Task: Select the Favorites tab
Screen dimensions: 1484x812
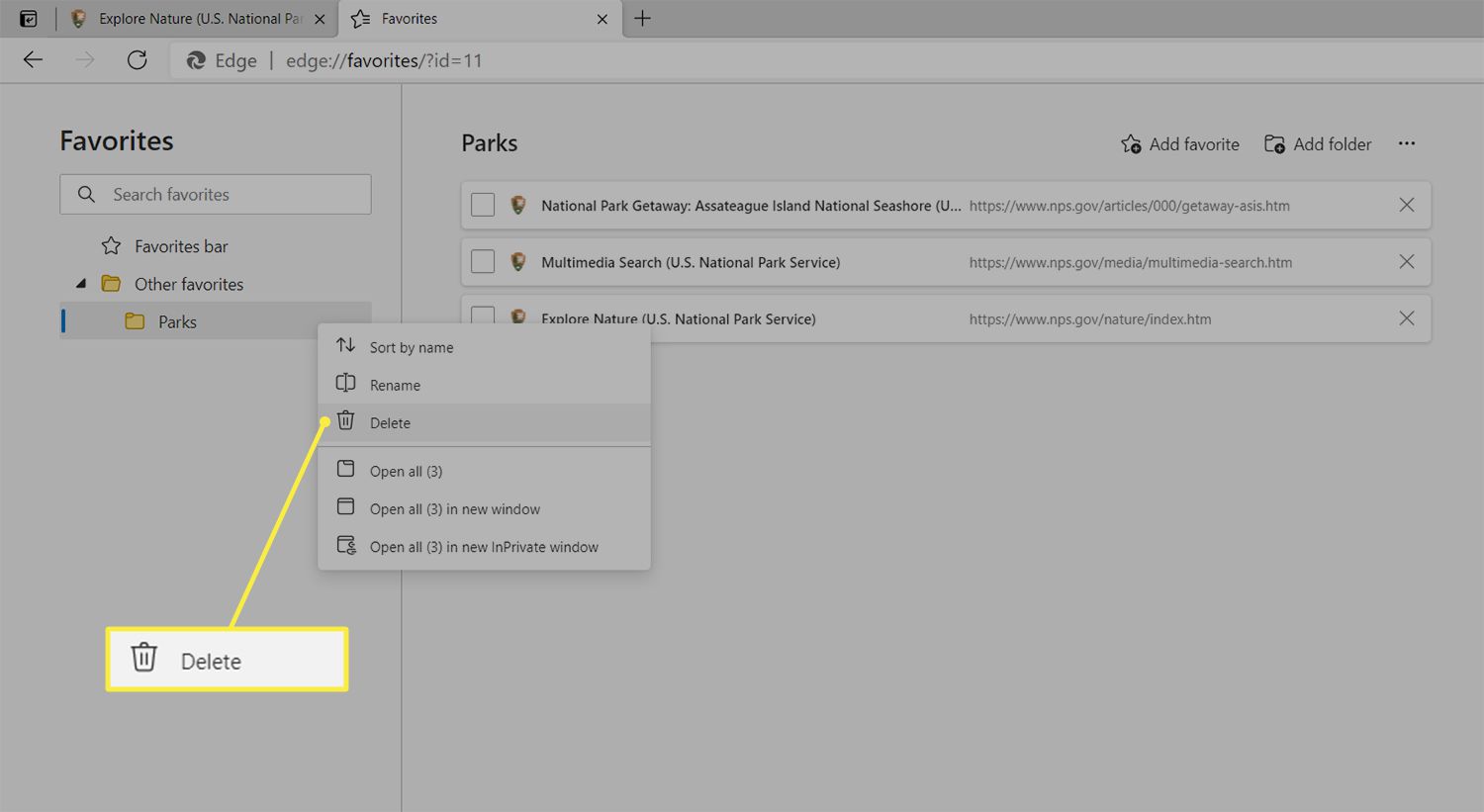Action: pyautogui.click(x=480, y=19)
